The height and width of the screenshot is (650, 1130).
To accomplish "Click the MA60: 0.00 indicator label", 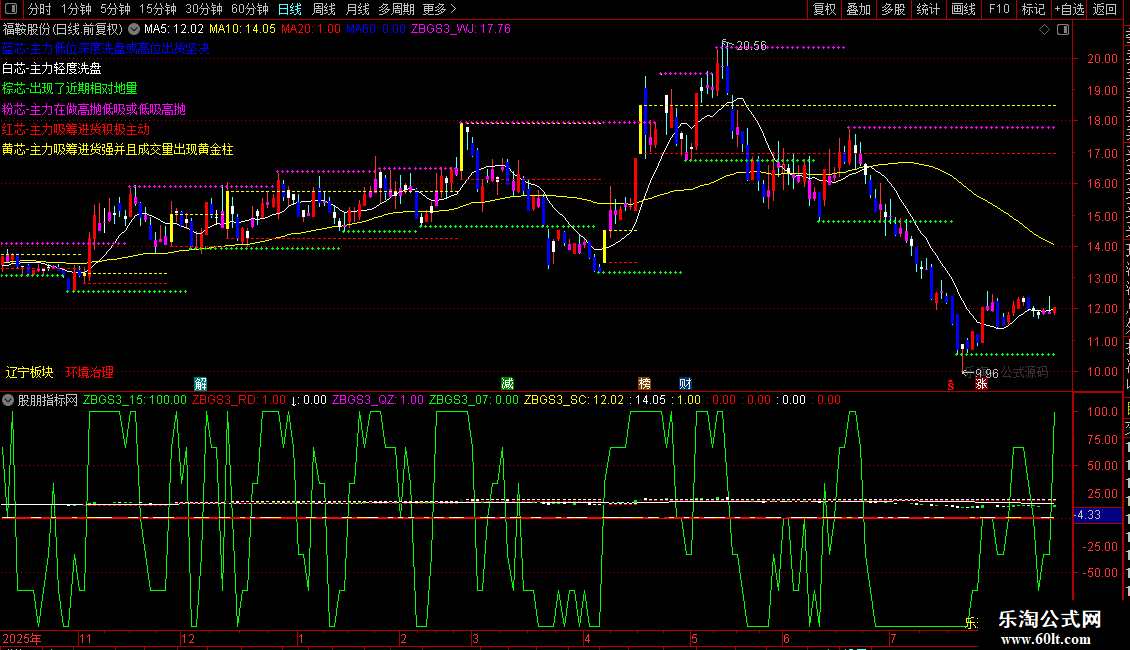I will [375, 30].
